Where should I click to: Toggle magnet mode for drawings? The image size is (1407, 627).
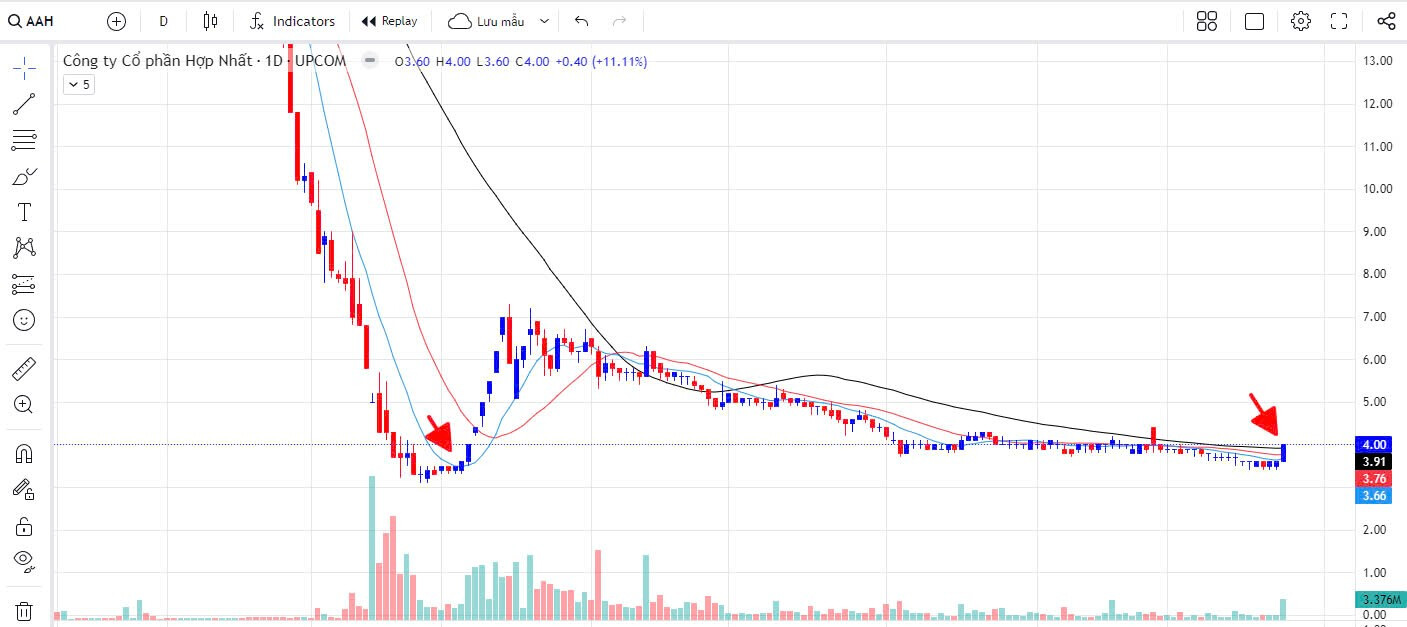coord(24,453)
